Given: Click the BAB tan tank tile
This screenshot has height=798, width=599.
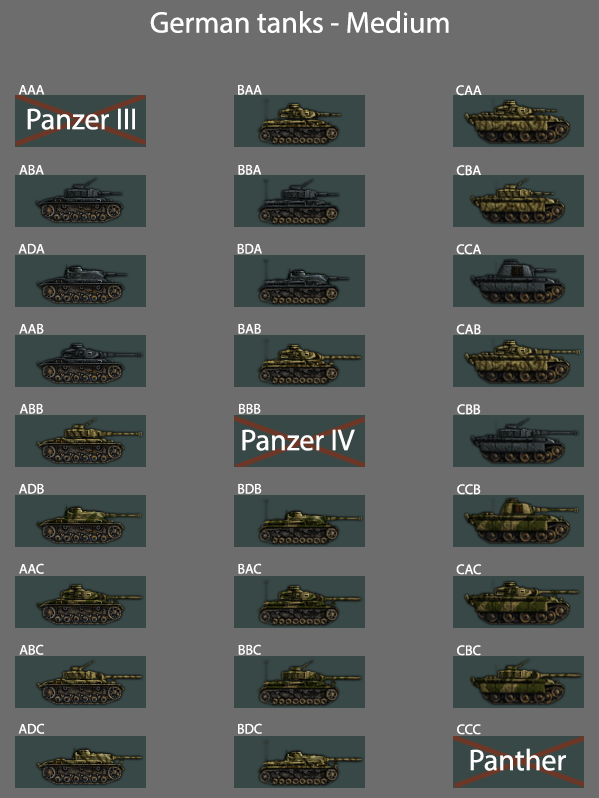Looking at the screenshot, I should tap(299, 360).
